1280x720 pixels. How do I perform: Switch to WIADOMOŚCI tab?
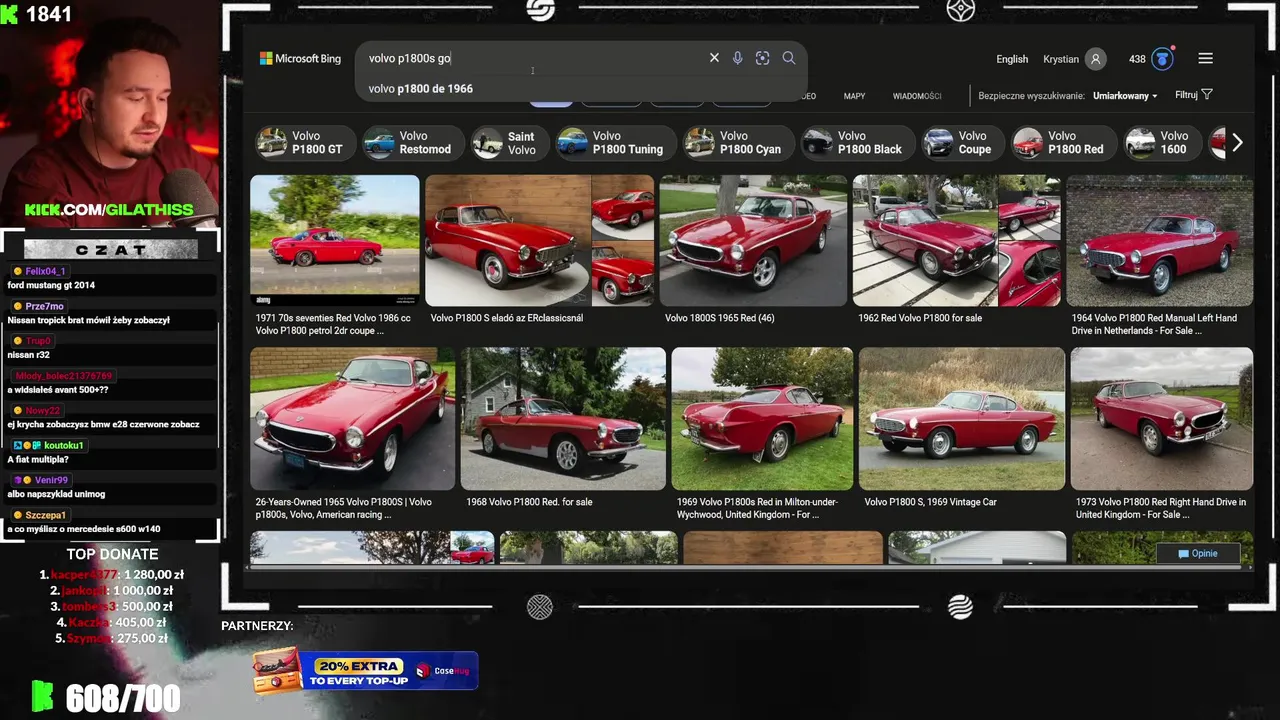[x=917, y=96]
